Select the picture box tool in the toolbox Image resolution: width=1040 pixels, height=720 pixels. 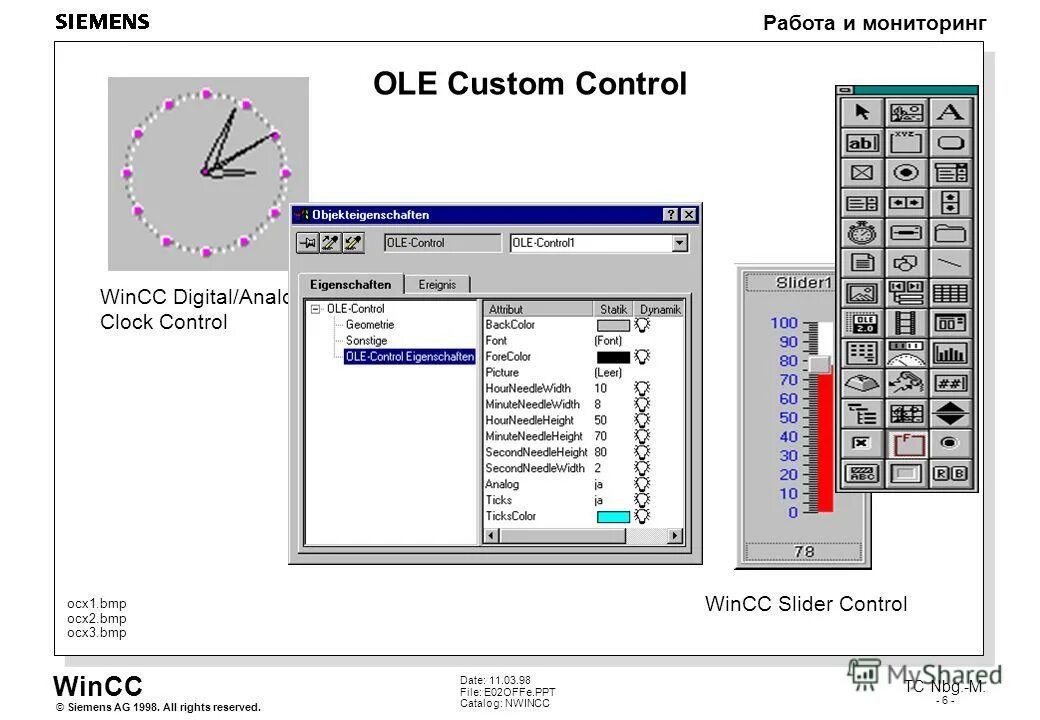pyautogui.click(x=906, y=112)
